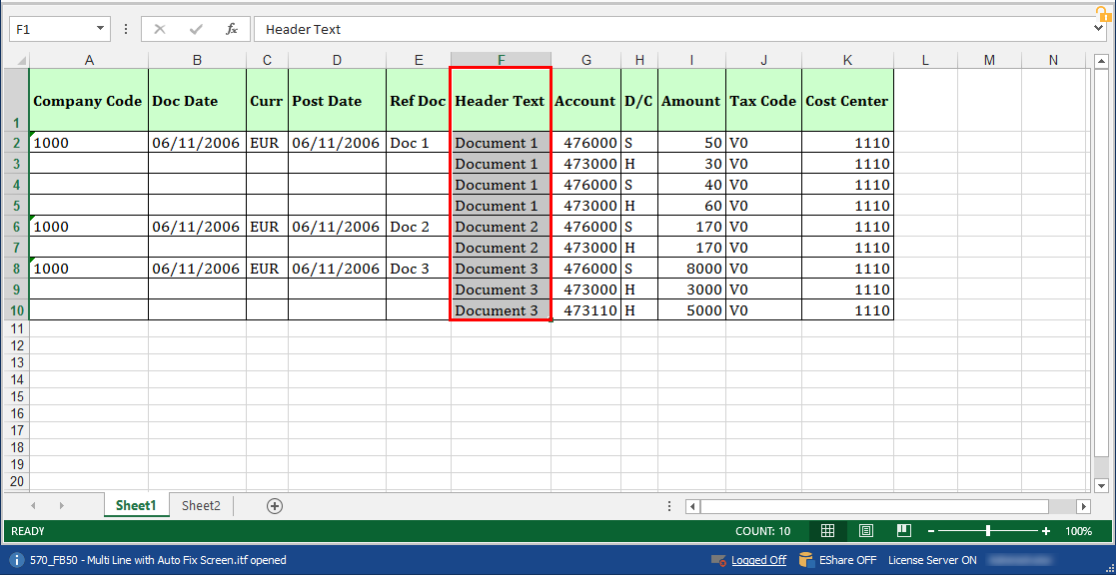Image resolution: width=1116 pixels, height=575 pixels.
Task: Switch to Normal view
Action: [828, 531]
